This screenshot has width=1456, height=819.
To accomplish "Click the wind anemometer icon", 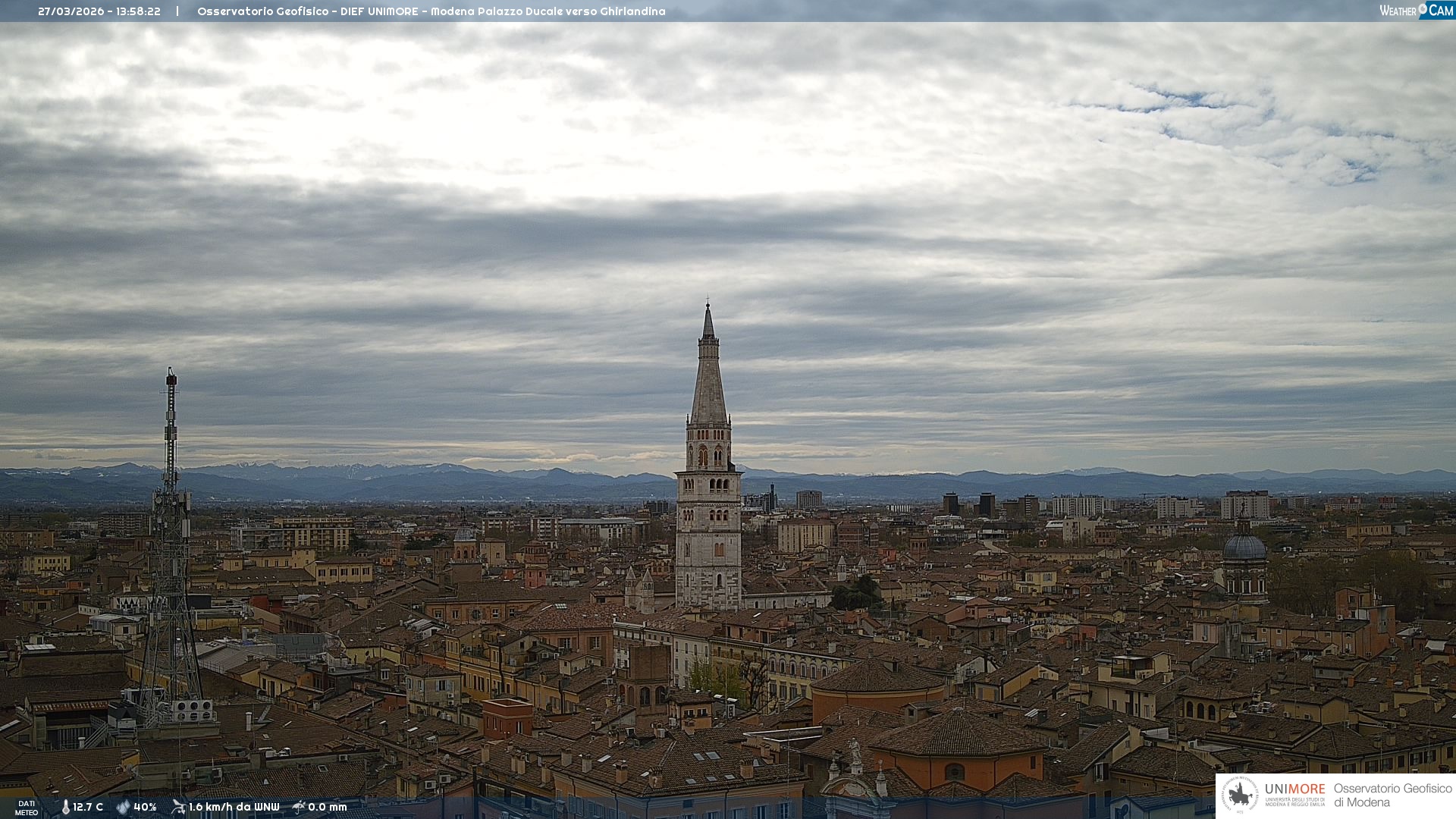I will click(x=178, y=807).
